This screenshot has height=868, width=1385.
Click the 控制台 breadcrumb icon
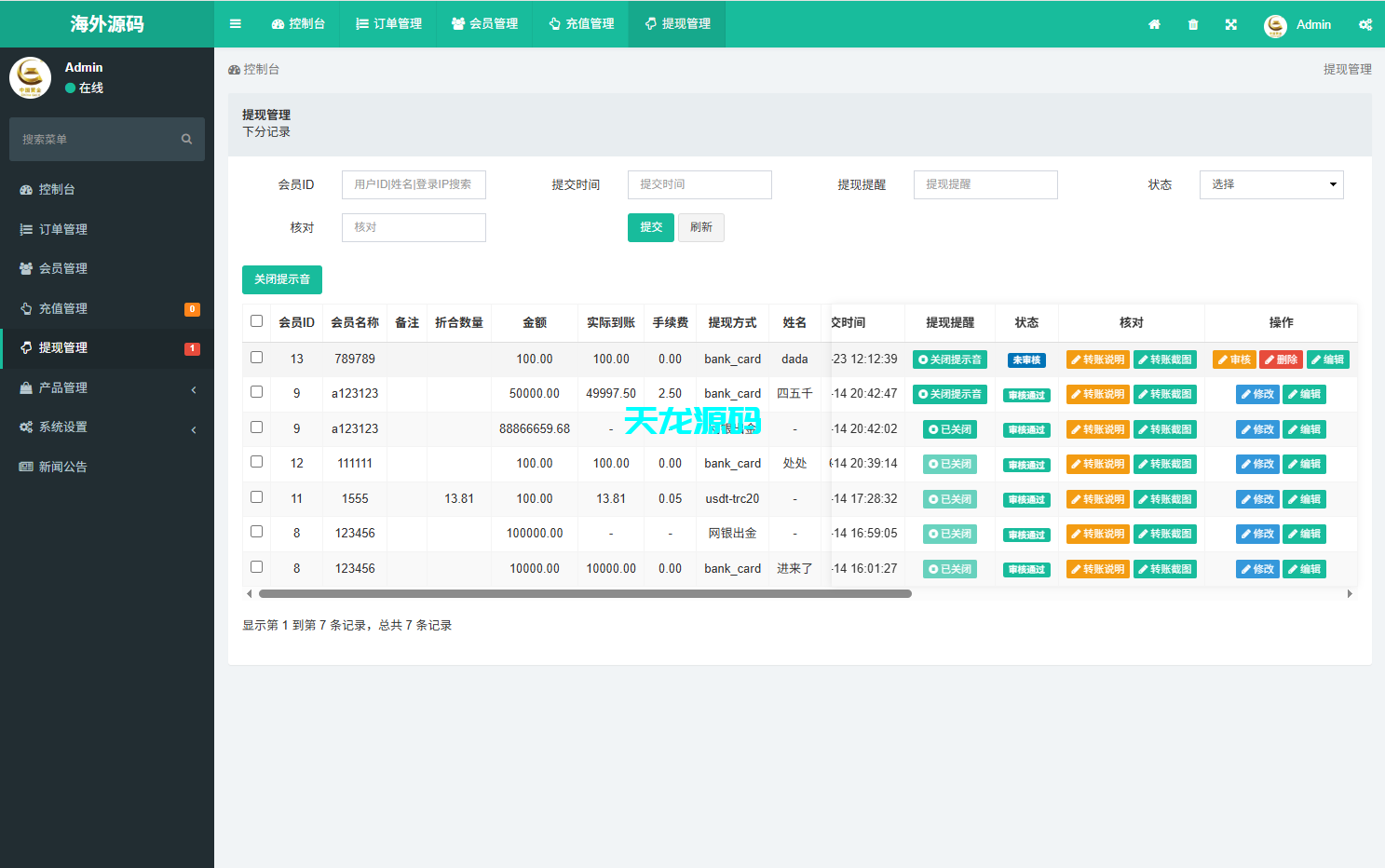click(233, 68)
